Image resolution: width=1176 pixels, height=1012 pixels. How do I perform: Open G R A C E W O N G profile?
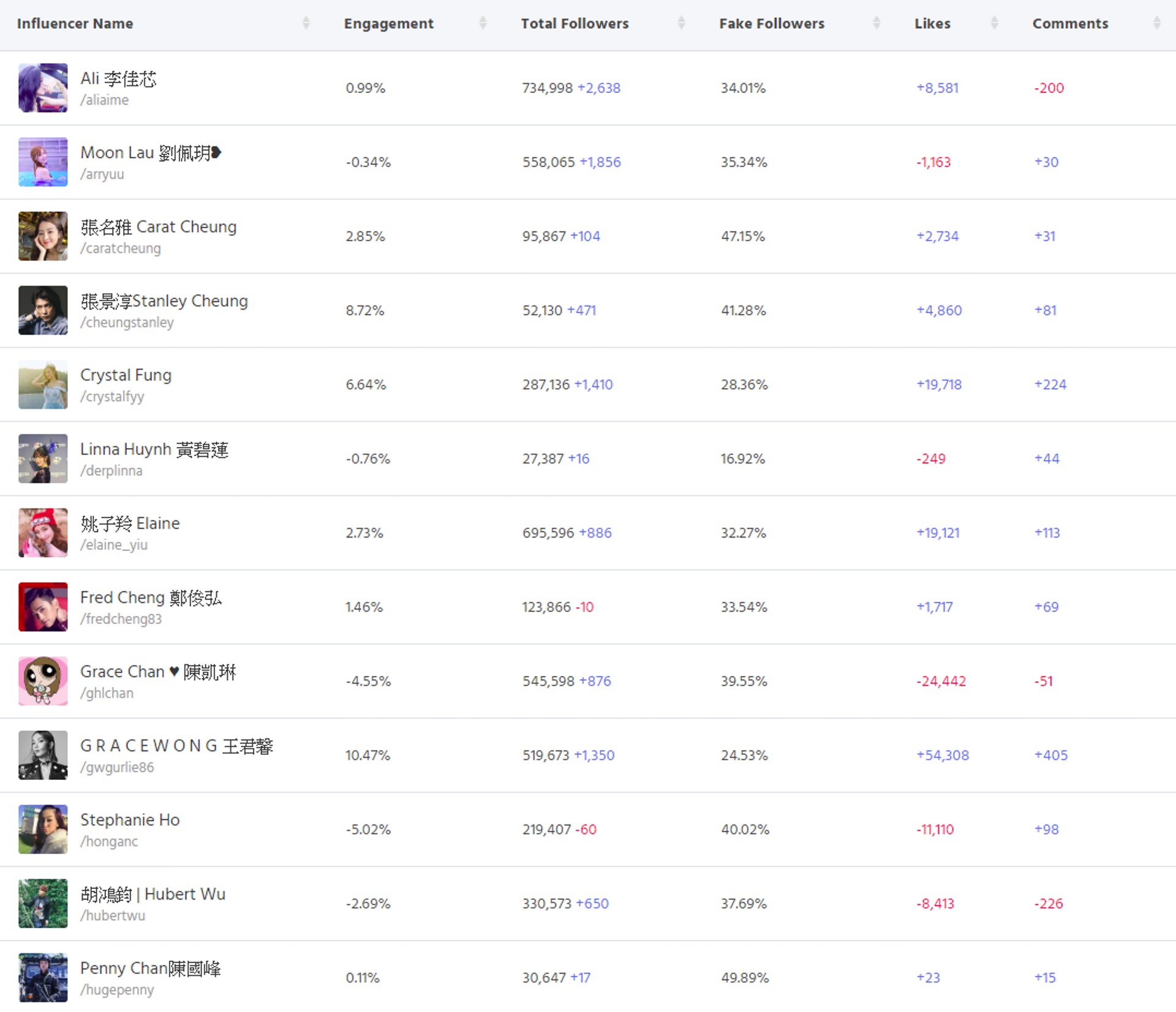(176, 746)
